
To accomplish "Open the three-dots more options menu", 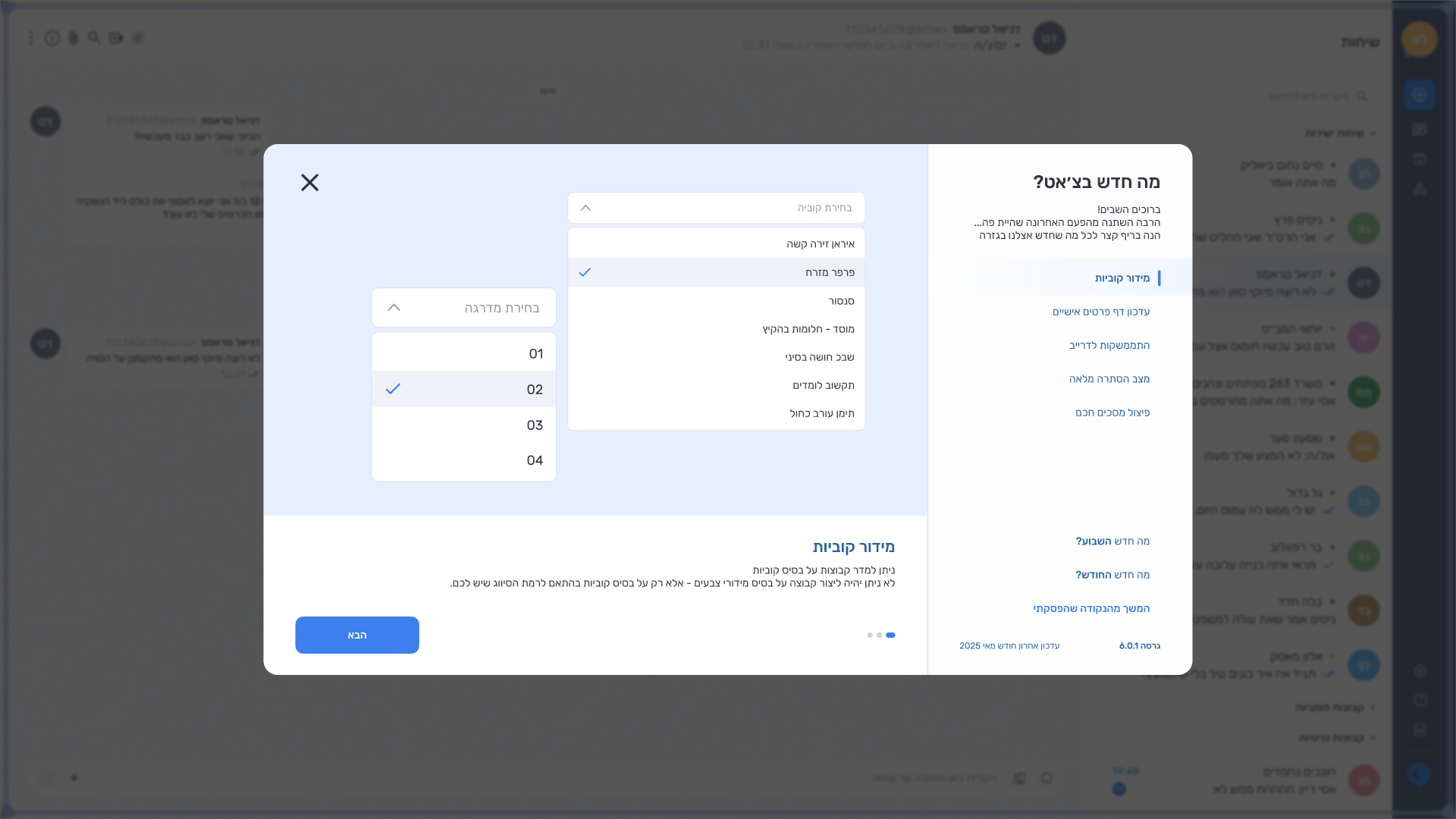I will click(31, 38).
